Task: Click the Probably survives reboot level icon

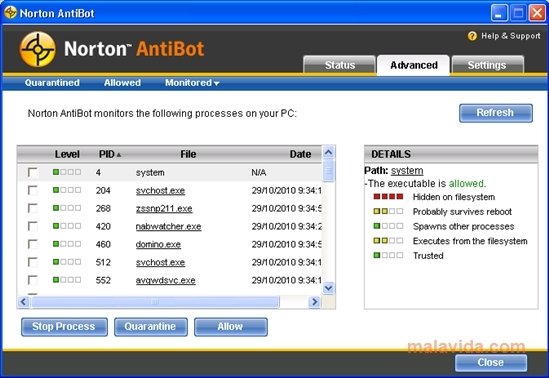Action: [388, 211]
